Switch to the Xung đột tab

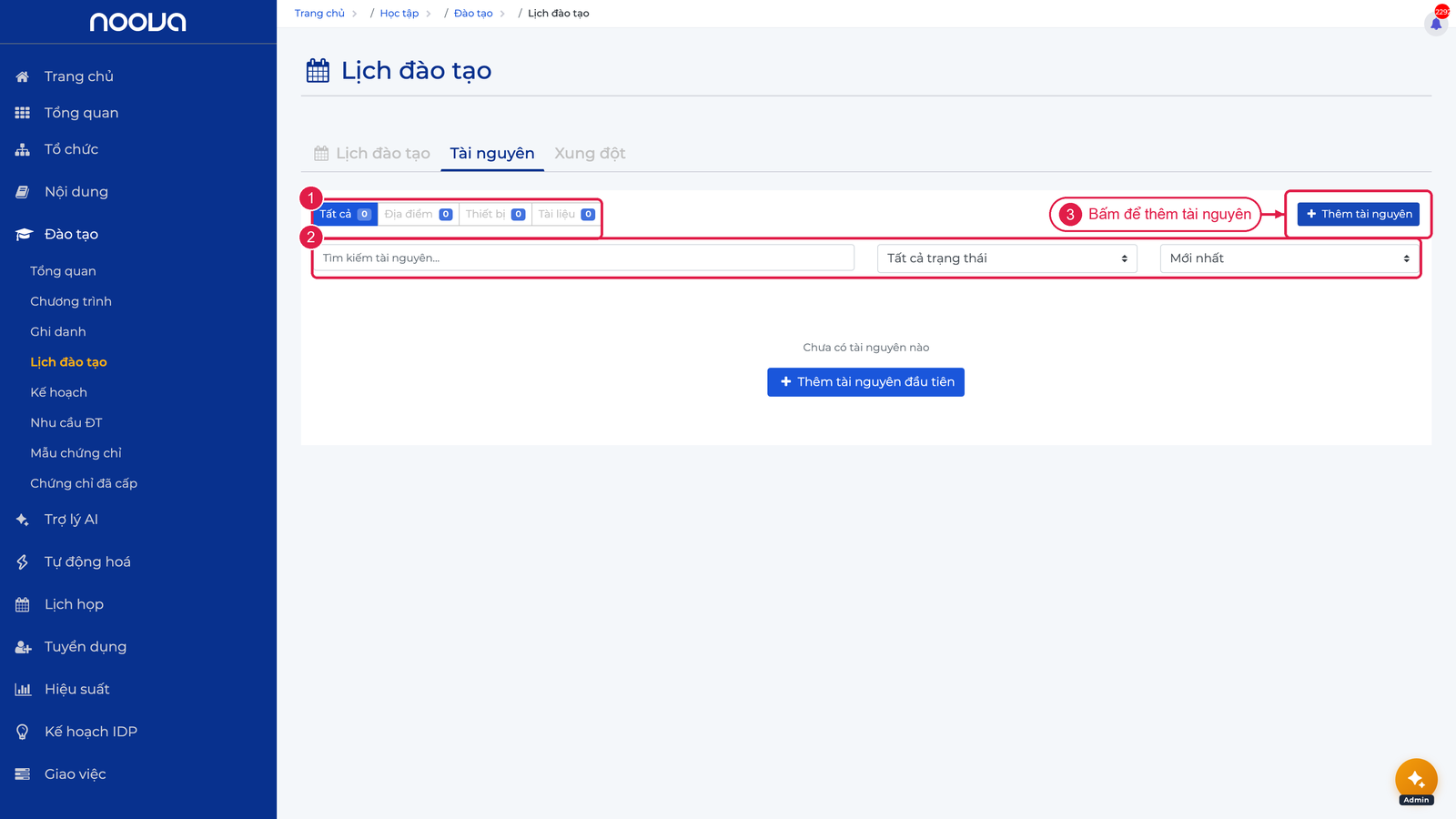coord(590,153)
